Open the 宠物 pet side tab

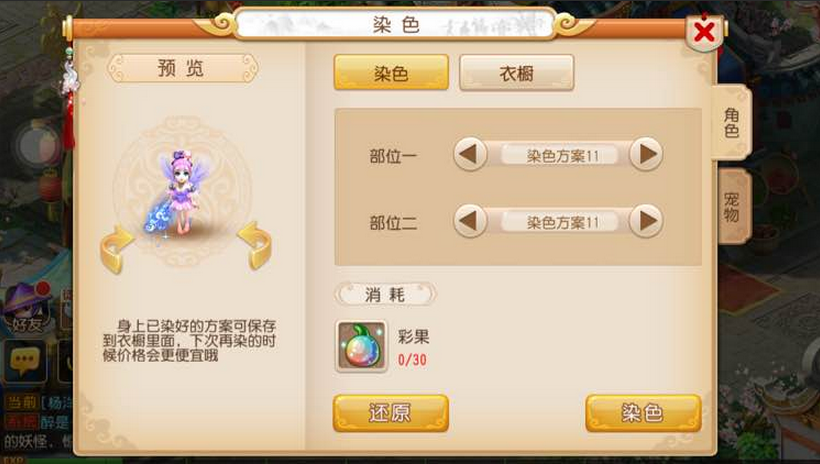[732, 206]
